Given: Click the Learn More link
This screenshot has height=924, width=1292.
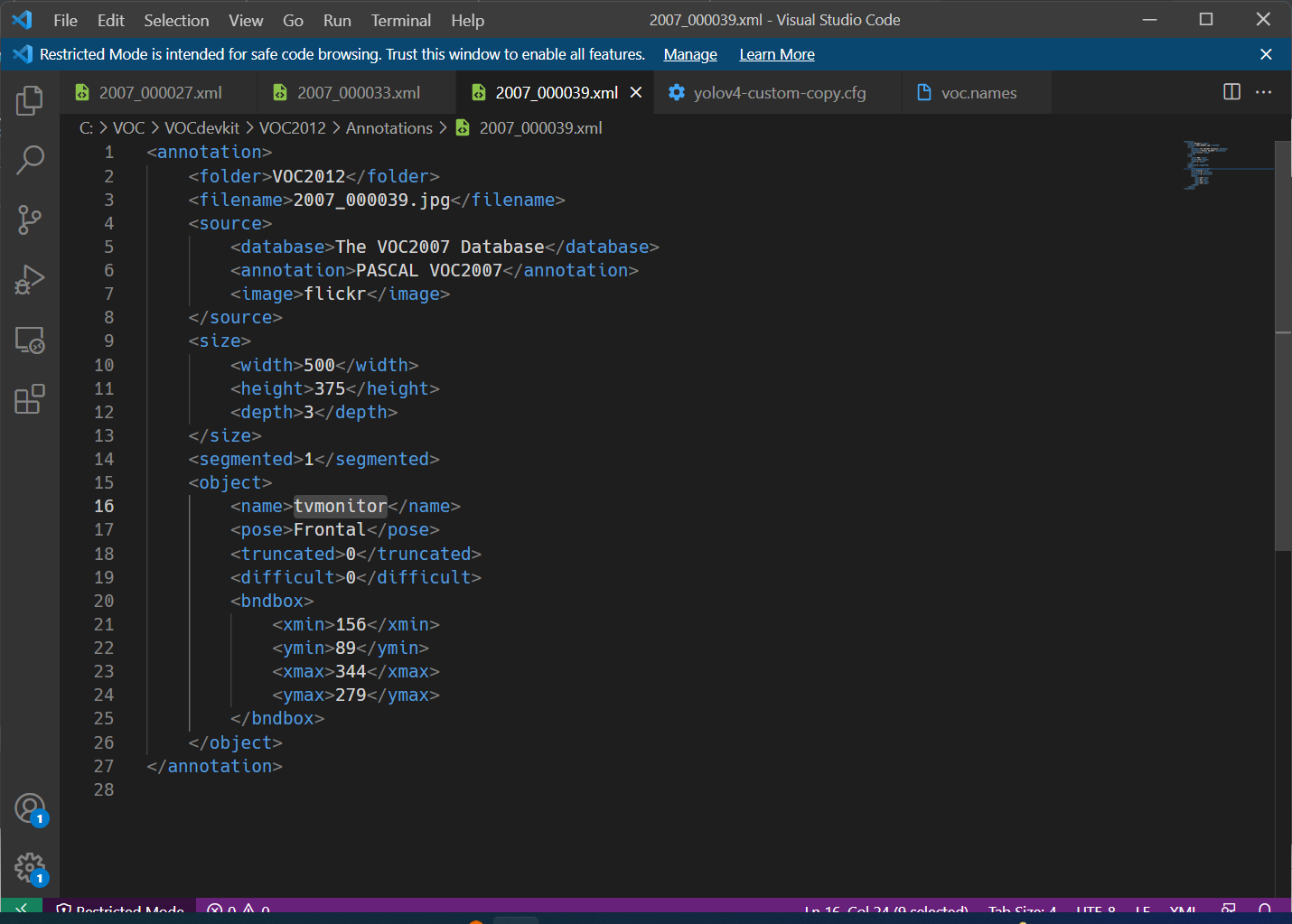Looking at the screenshot, I should pos(777,54).
